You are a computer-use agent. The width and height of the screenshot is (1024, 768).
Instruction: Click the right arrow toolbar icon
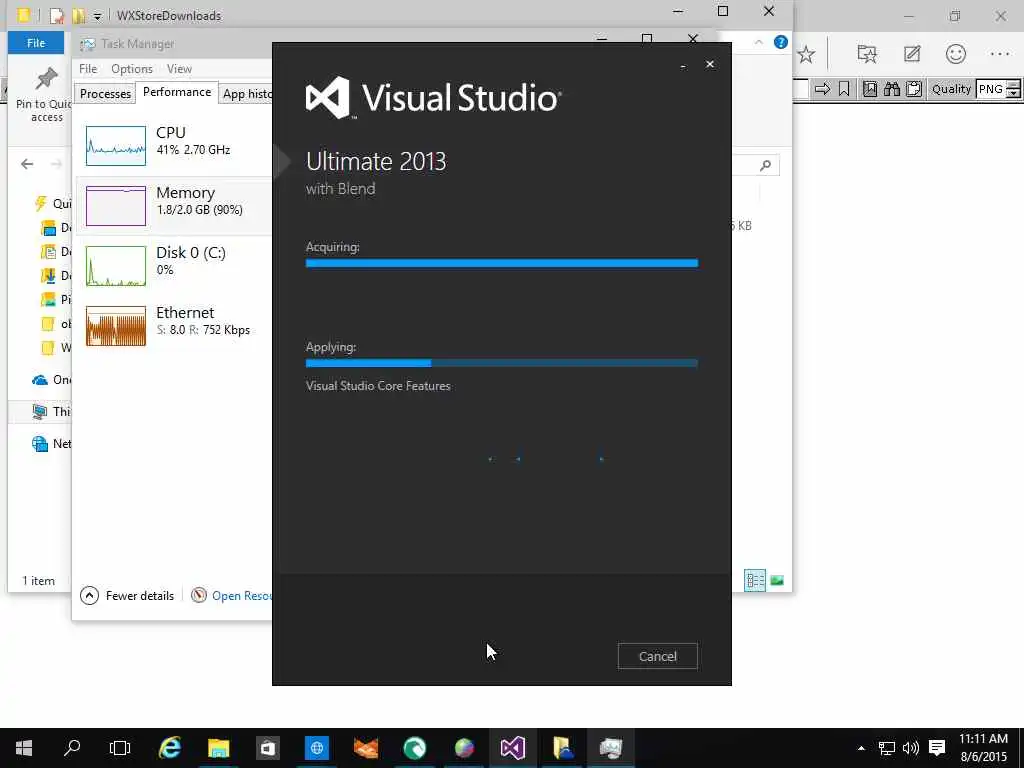822,89
